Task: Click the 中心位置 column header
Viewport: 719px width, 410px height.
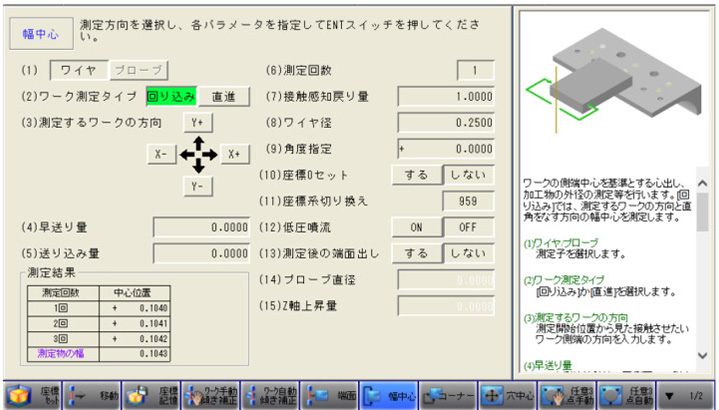Action: (x=134, y=293)
